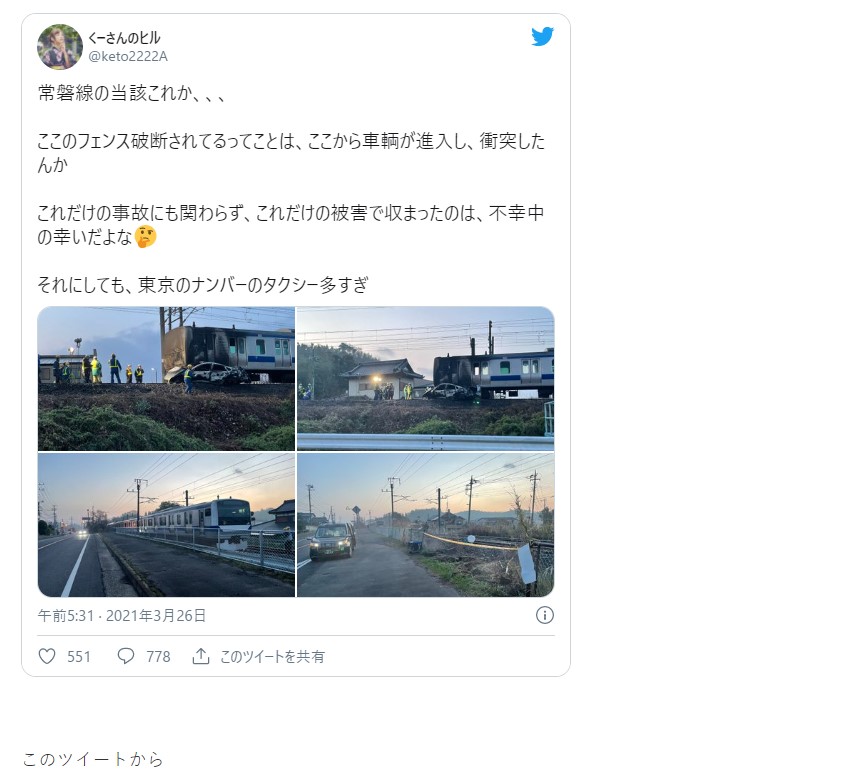Click the timestamp 午前5:31 · 2021年3月26日
Viewport: 841px width, 779px height.
pyautogui.click(x=122, y=615)
